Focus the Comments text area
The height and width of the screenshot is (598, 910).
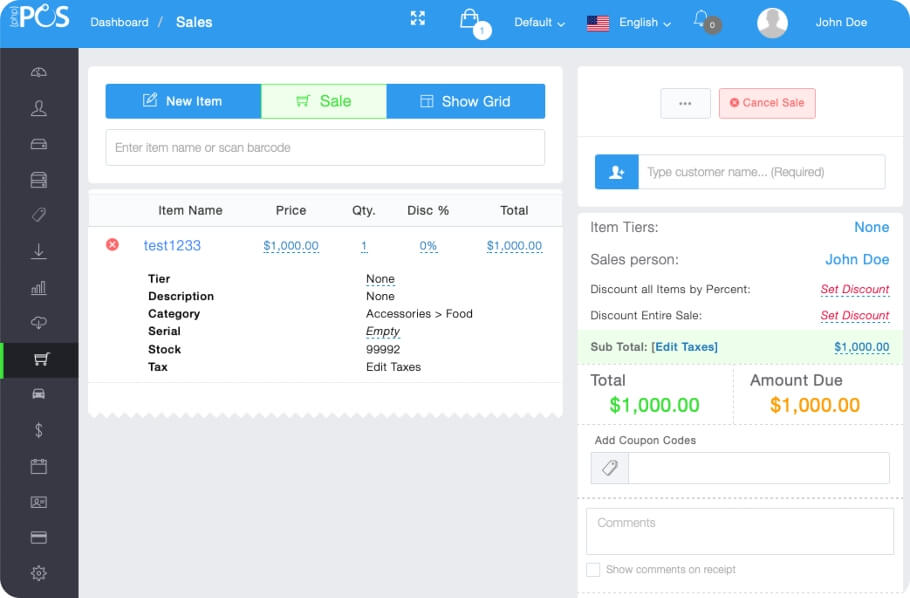(740, 531)
